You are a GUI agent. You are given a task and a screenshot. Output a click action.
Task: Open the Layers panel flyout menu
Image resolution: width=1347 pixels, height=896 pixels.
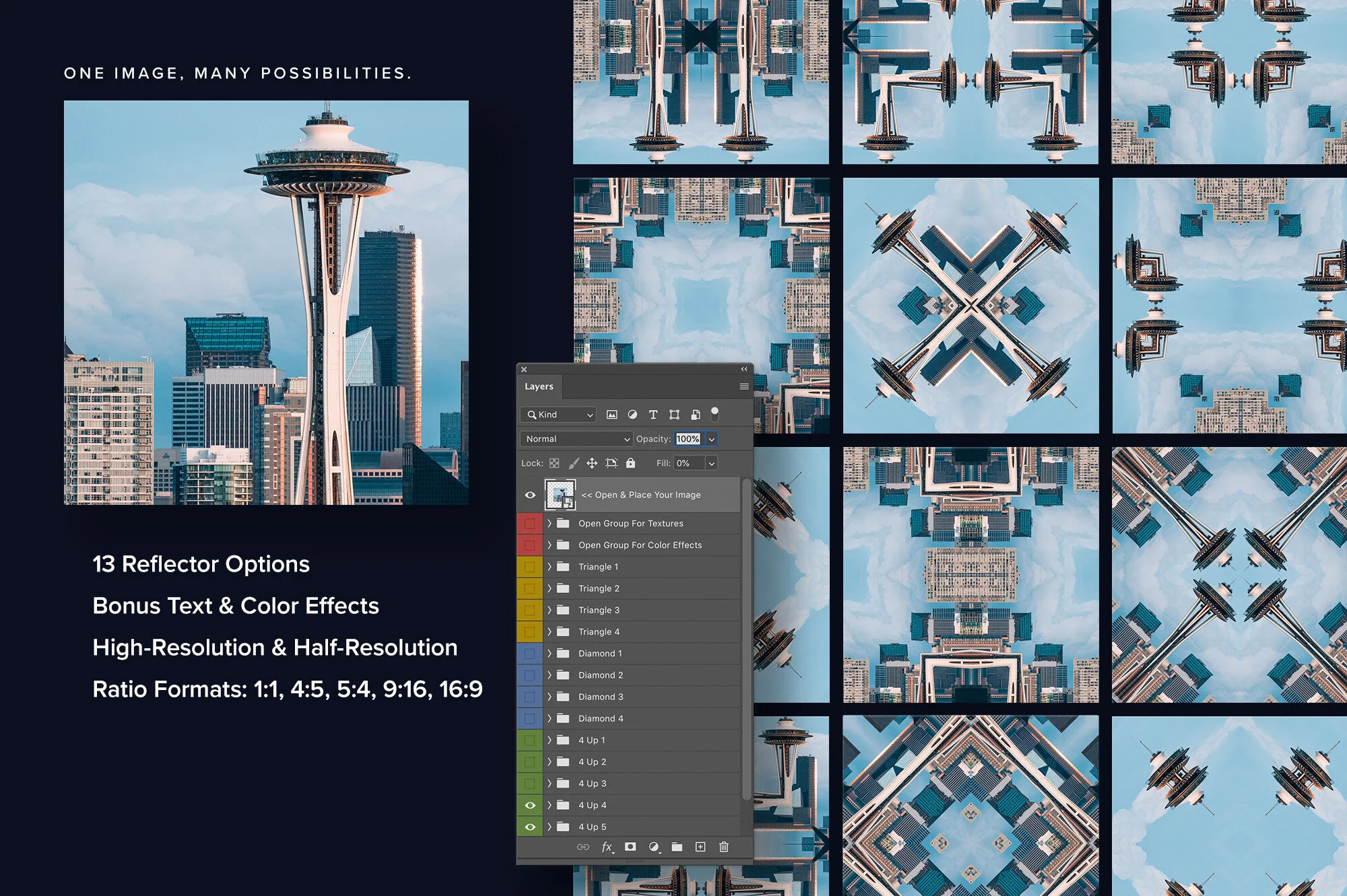pos(744,385)
